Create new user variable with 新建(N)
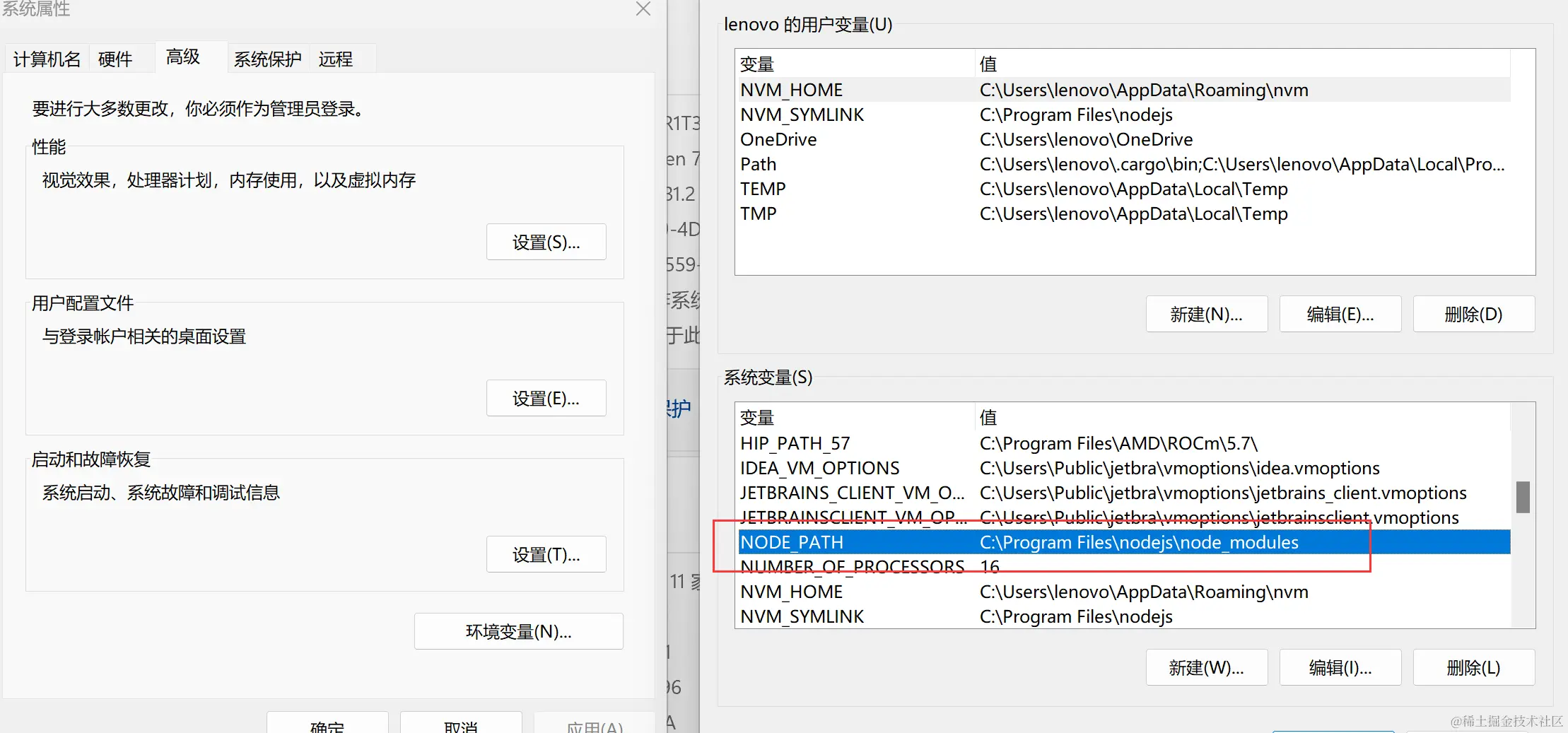 click(x=1206, y=314)
